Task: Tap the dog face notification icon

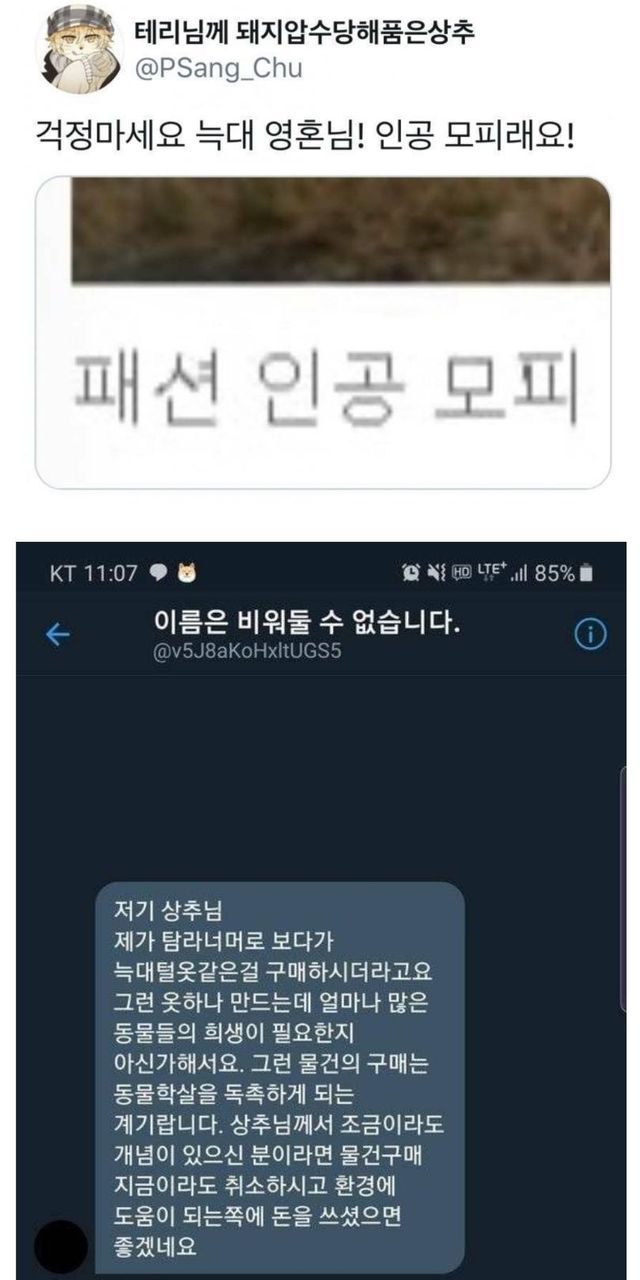Action: point(187,573)
